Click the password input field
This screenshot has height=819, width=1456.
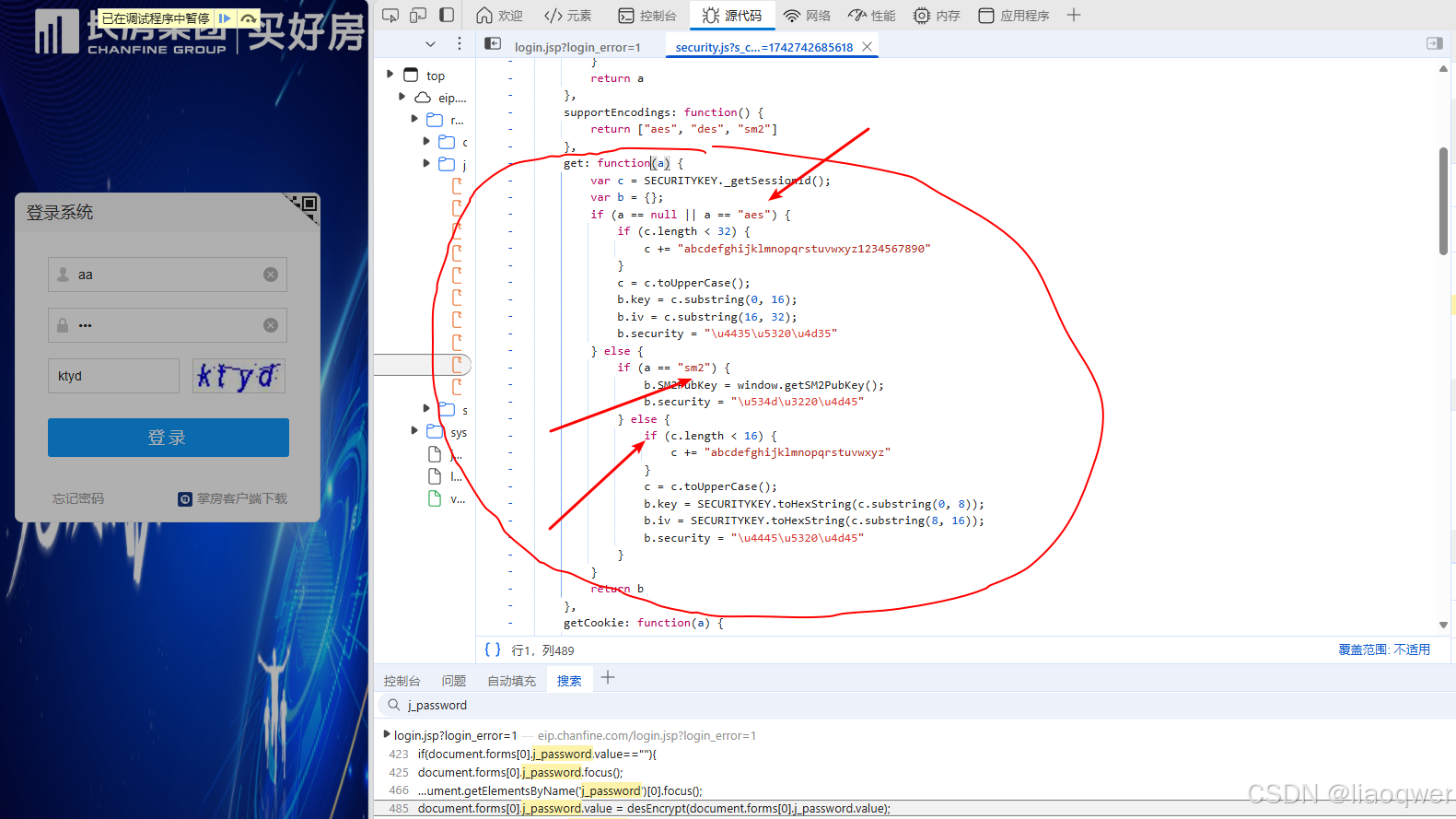click(168, 325)
